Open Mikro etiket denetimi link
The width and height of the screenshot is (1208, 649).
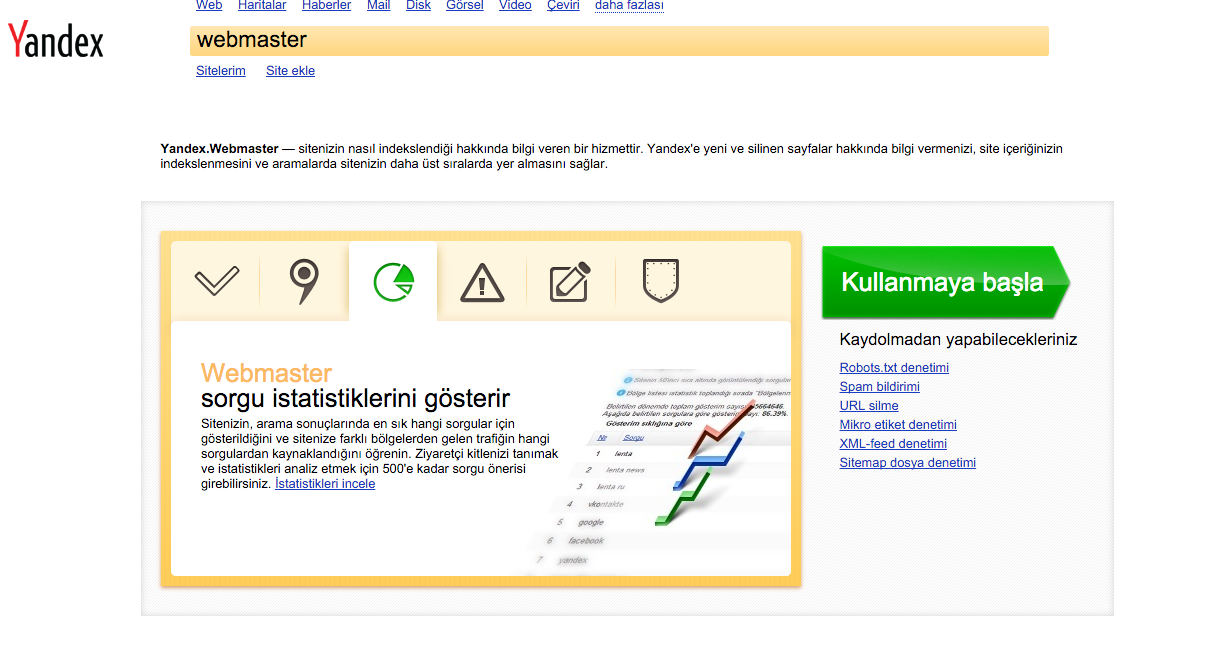pyautogui.click(x=898, y=425)
